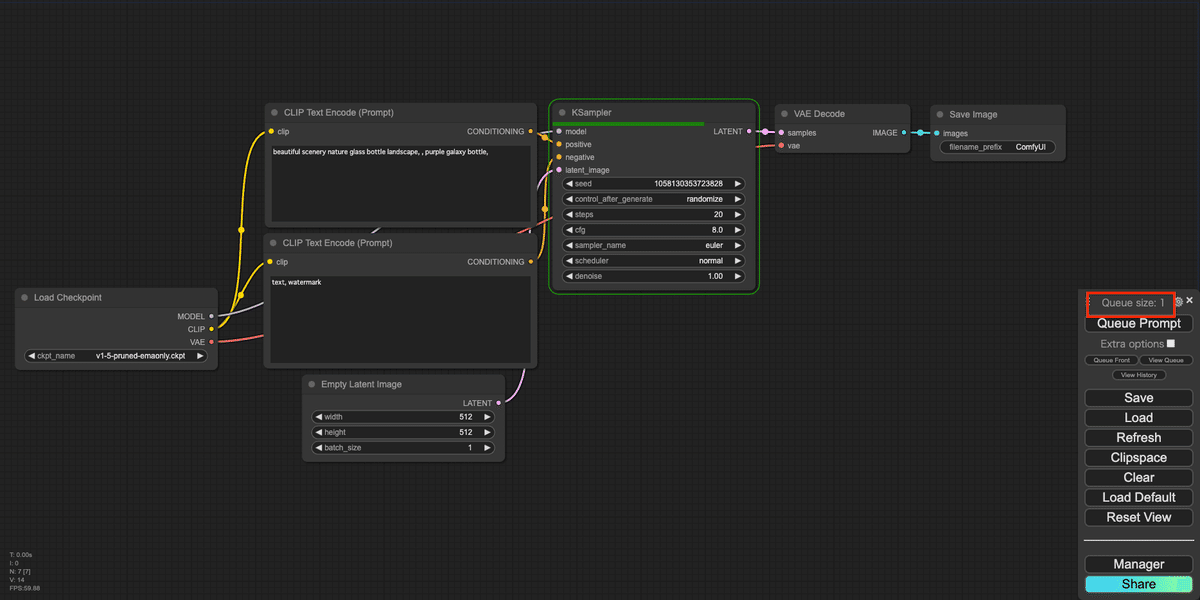This screenshot has width=1200, height=600.
Task: Click the Queue Front button
Action: (x=1111, y=360)
